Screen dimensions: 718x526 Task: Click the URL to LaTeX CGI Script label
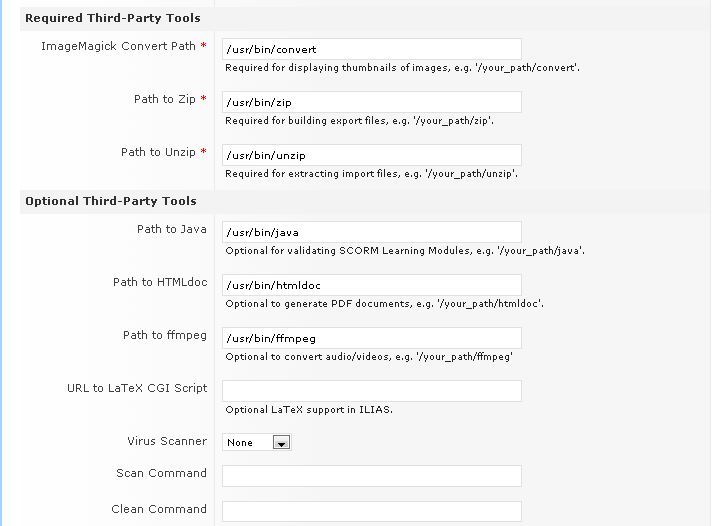137,388
